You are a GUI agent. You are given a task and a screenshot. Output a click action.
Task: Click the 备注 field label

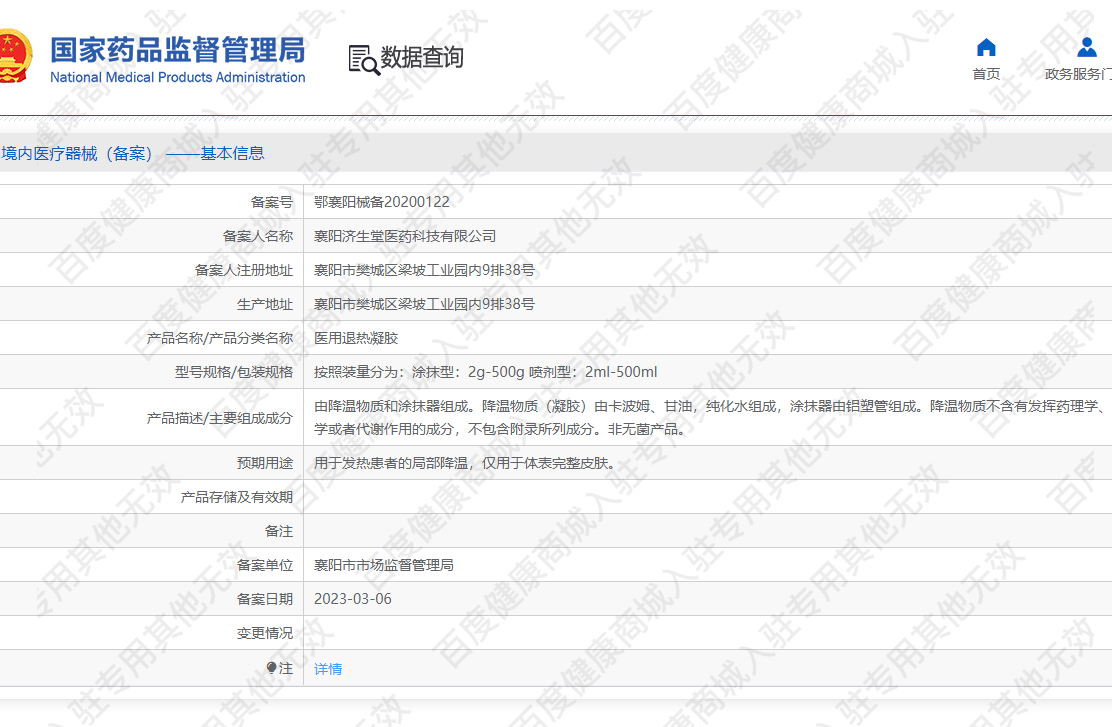(x=279, y=531)
